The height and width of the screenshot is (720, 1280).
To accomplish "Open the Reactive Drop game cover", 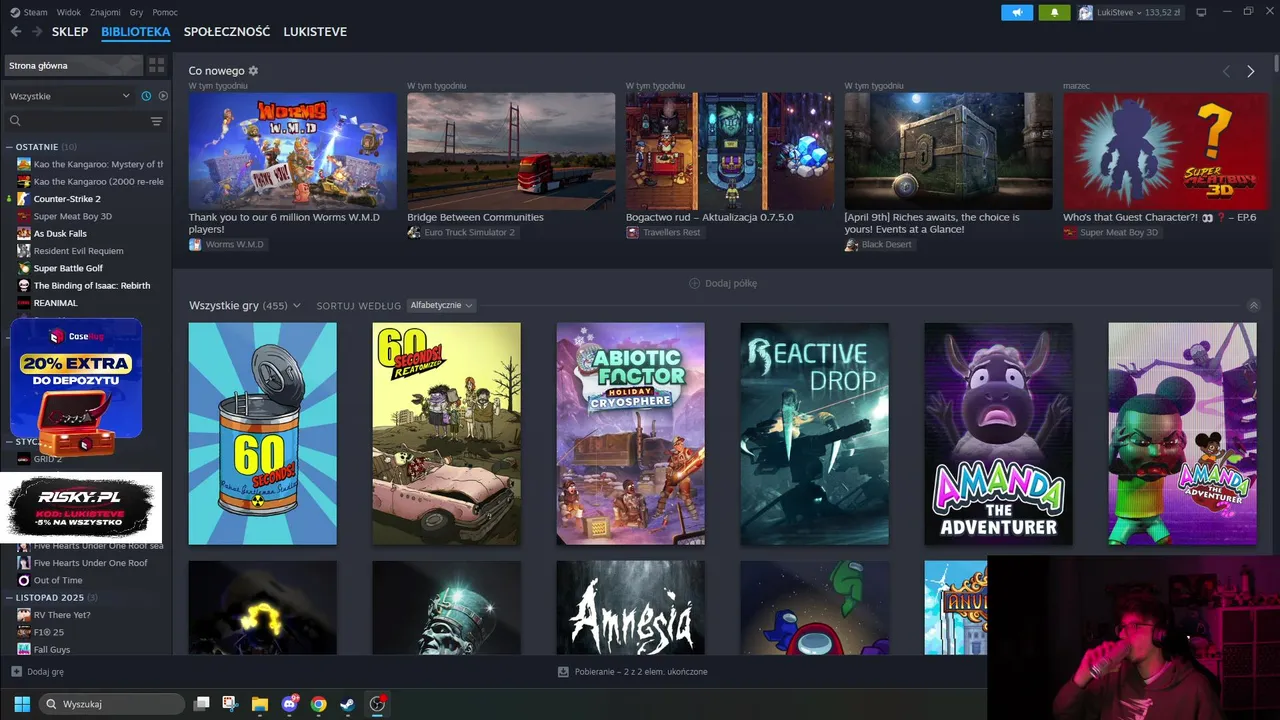I will (814, 433).
